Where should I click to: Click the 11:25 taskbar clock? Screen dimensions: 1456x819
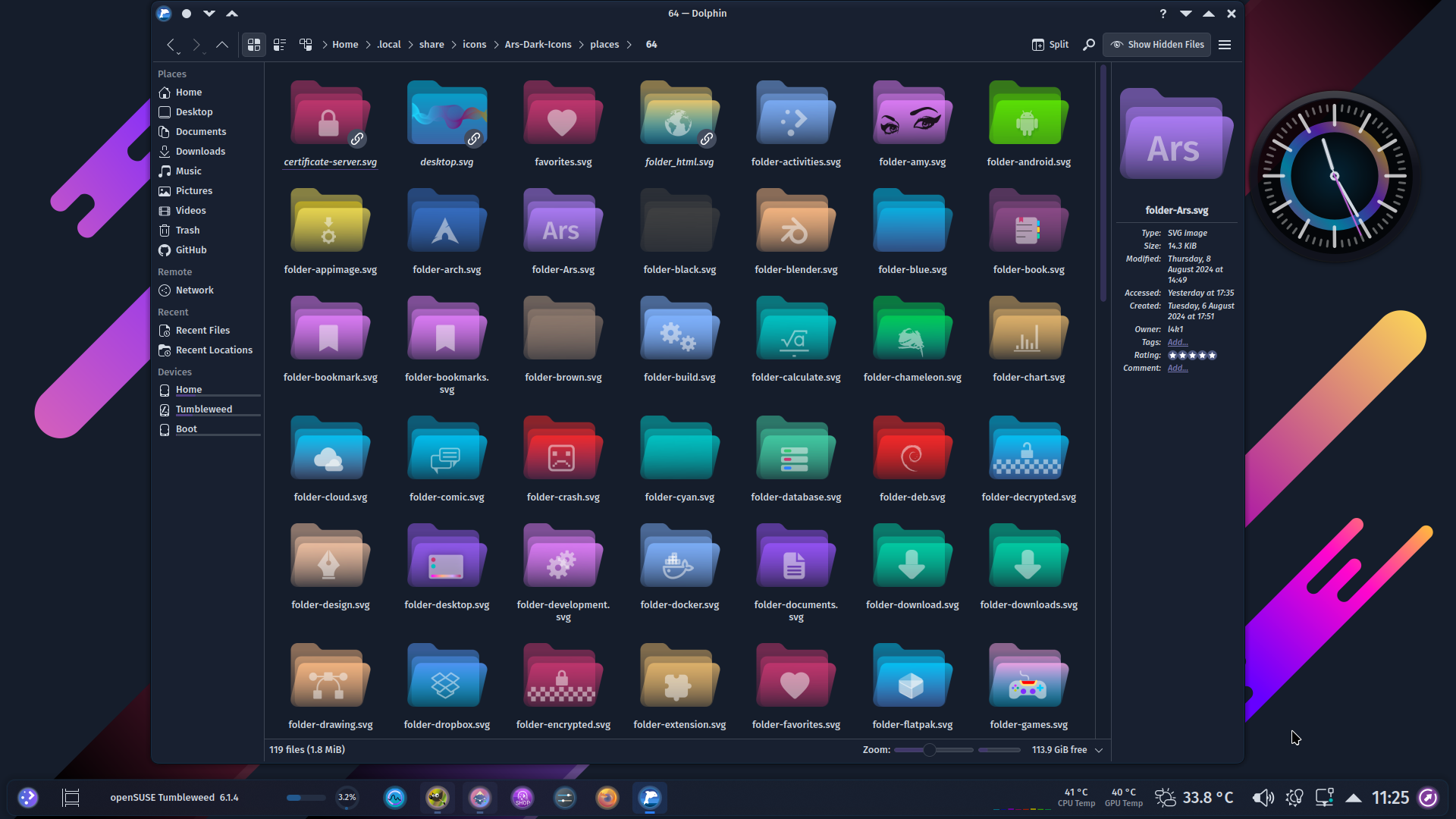(x=1390, y=798)
